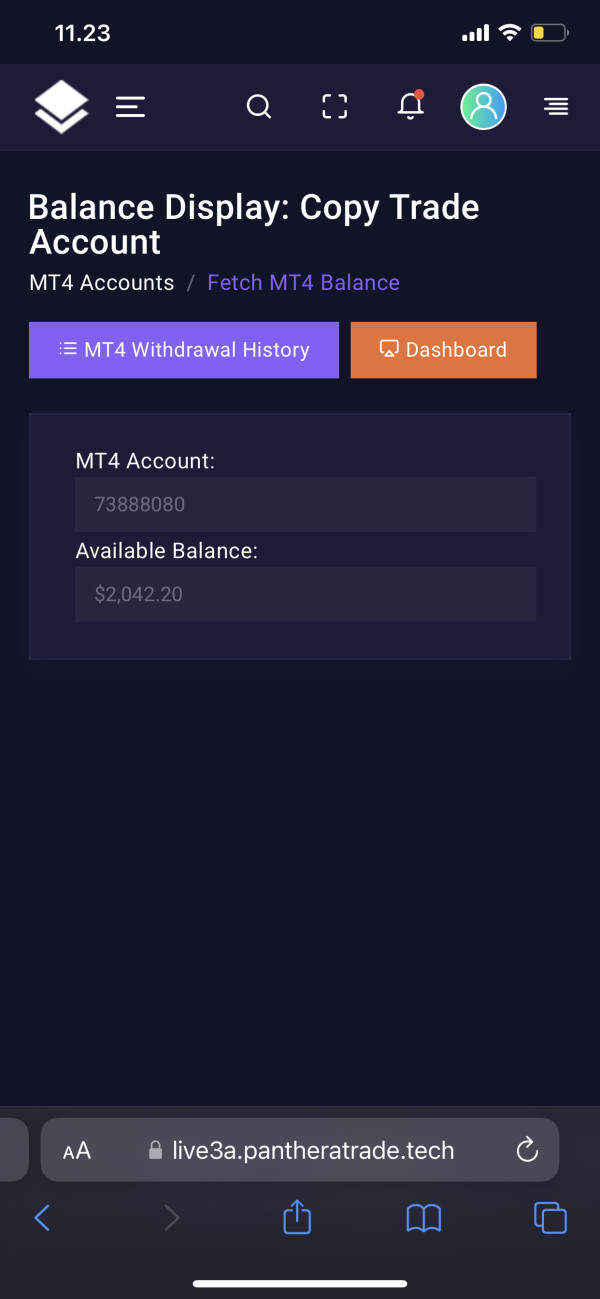The width and height of the screenshot is (600, 1299).
Task: Open the search magnifier icon
Action: (259, 107)
